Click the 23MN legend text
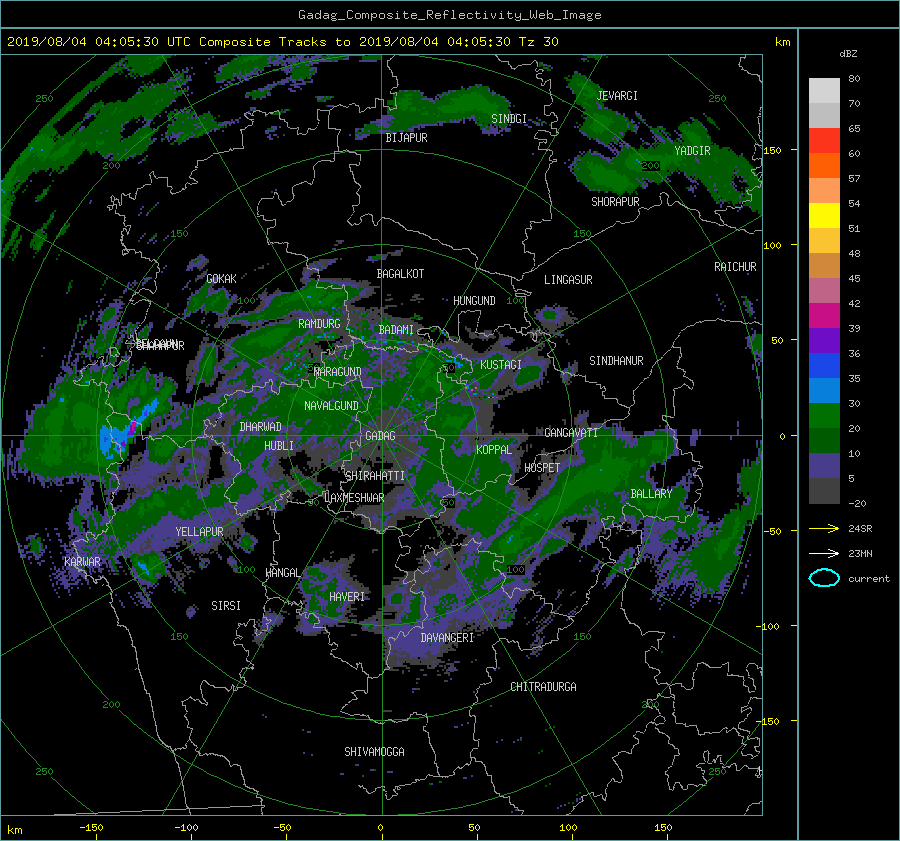This screenshot has height=841, width=900. 860,553
